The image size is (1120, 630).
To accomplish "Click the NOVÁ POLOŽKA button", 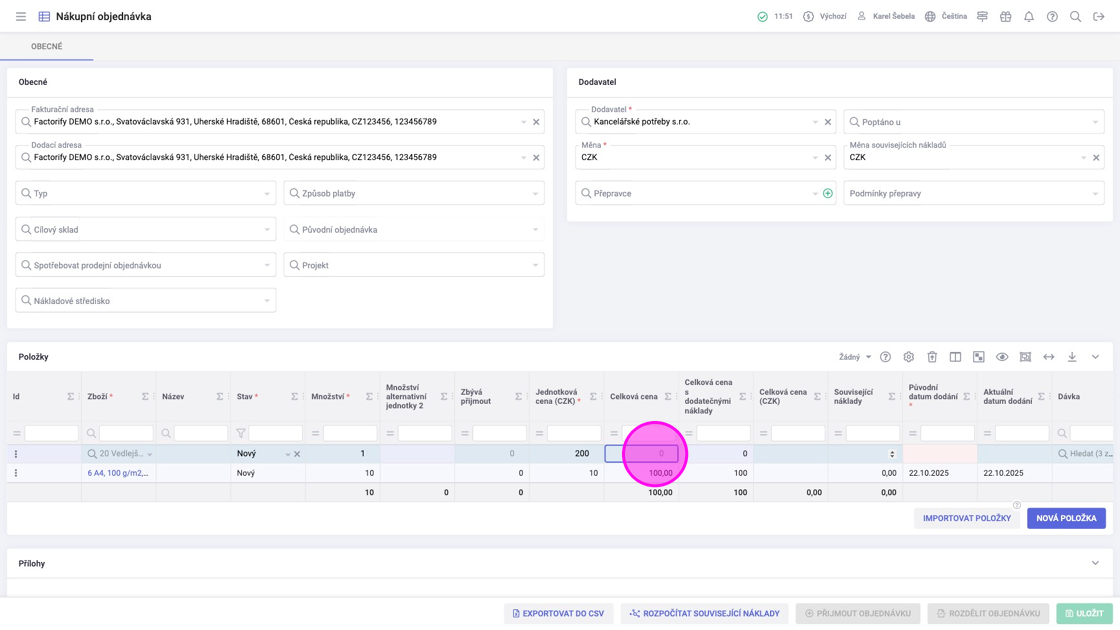I will pos(1066,518).
